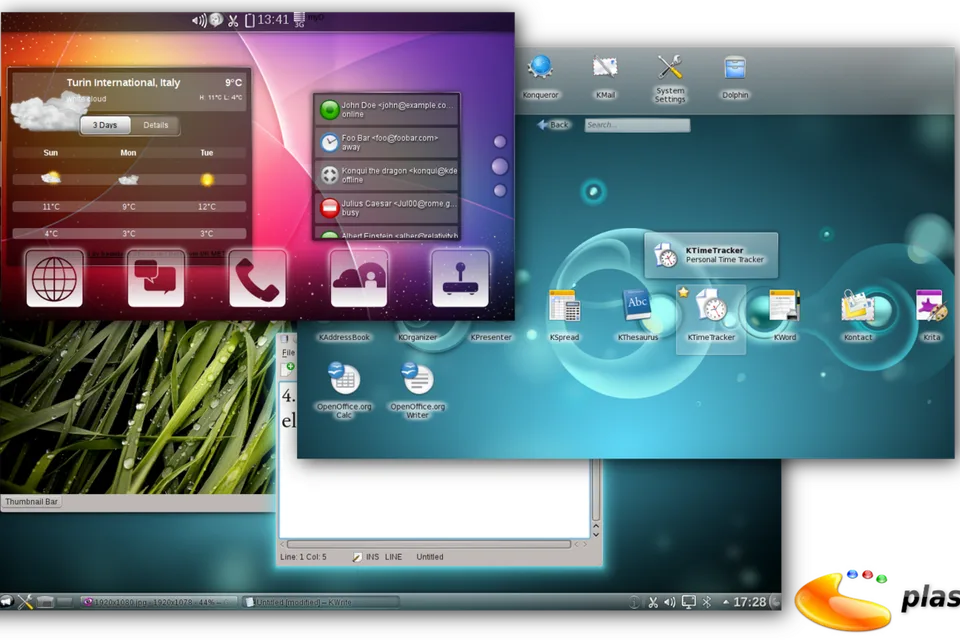Go Back in the application launcher
Screen dimensions: 960x640
click(x=553, y=125)
